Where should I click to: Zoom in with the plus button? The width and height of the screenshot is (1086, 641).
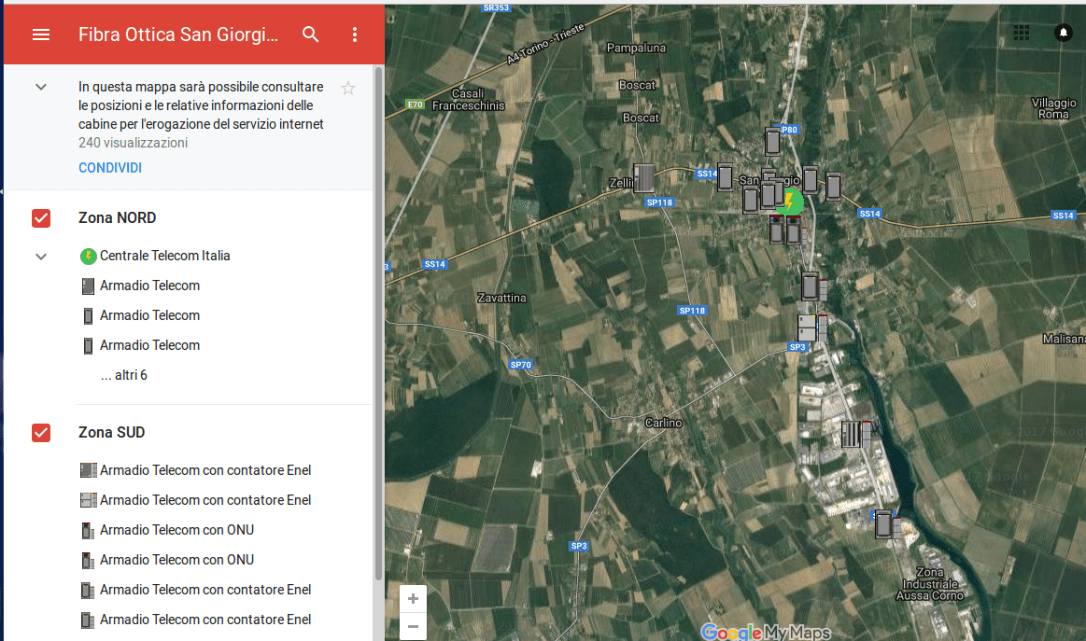[413, 599]
